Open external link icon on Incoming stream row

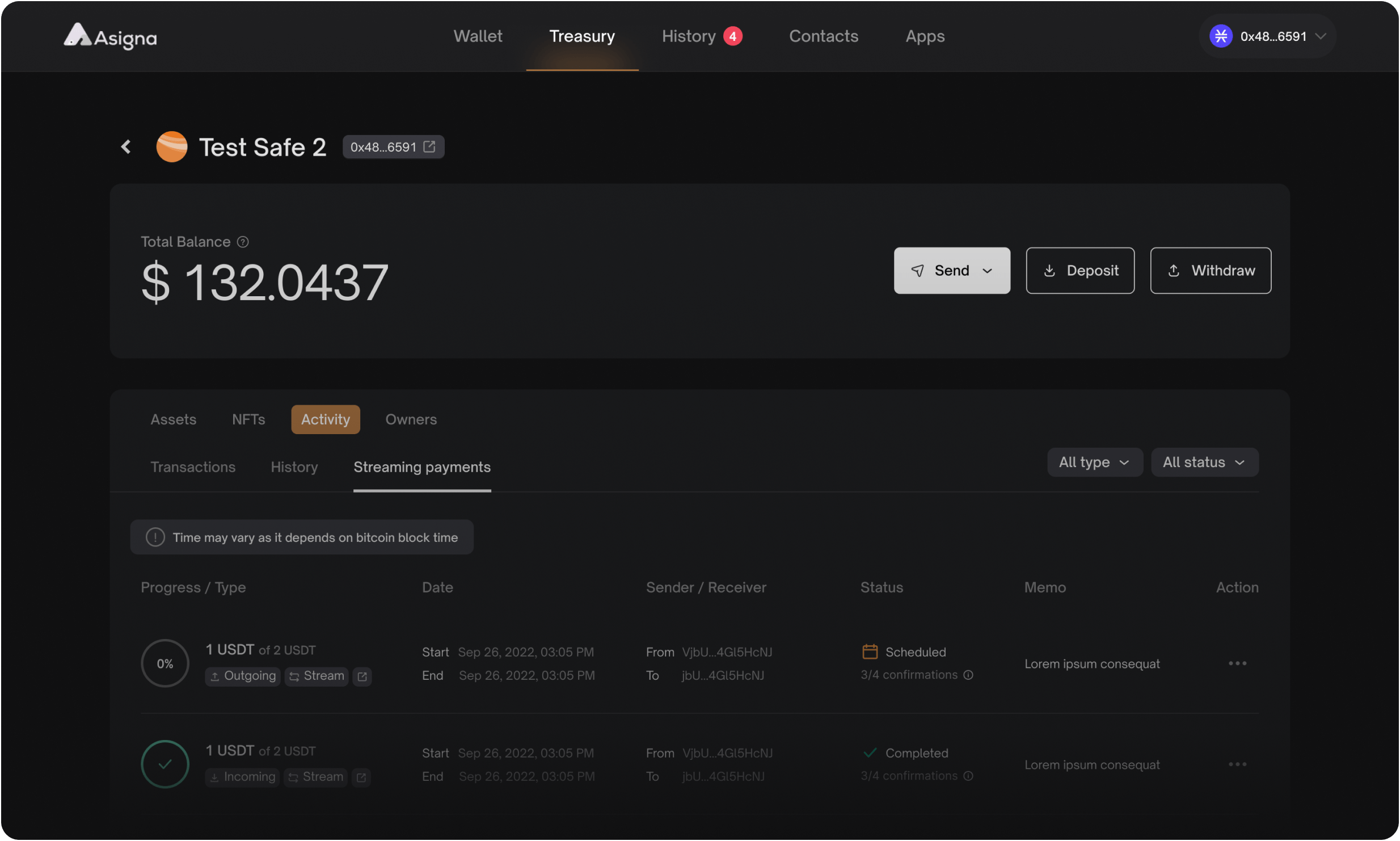coord(361,777)
